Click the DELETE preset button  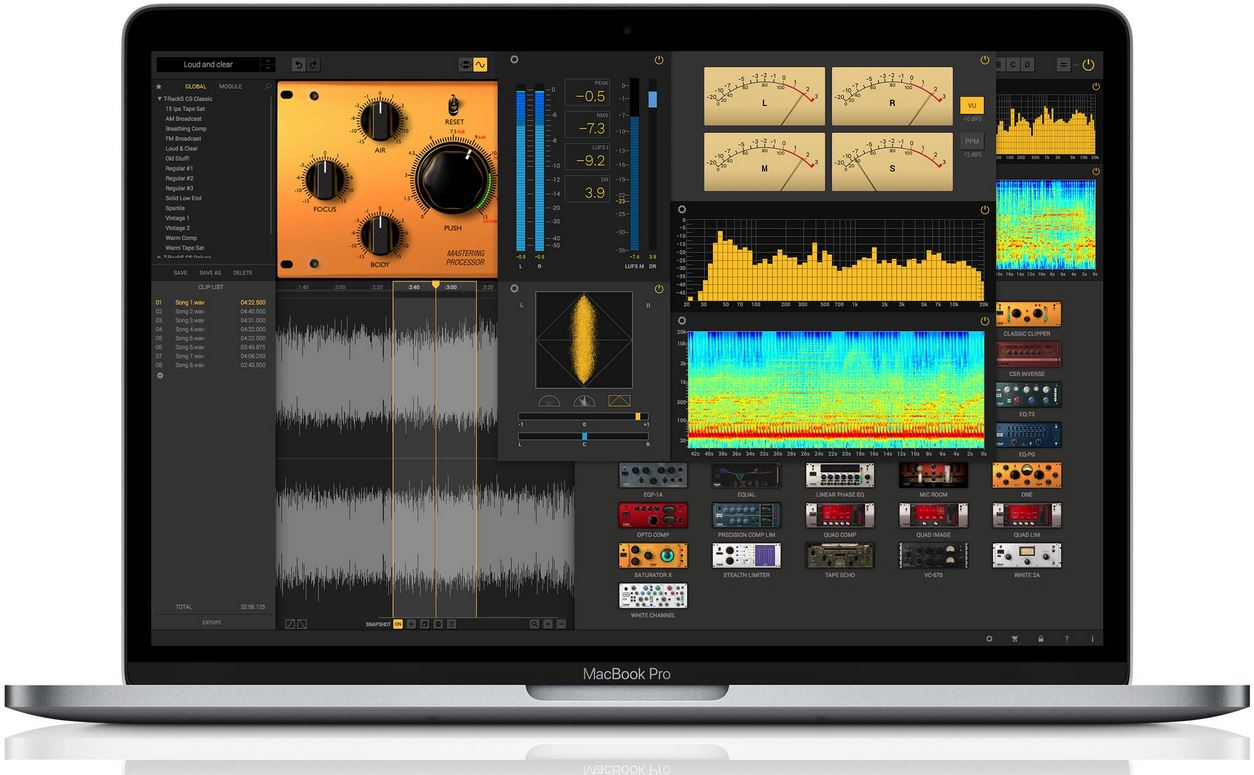[243, 272]
